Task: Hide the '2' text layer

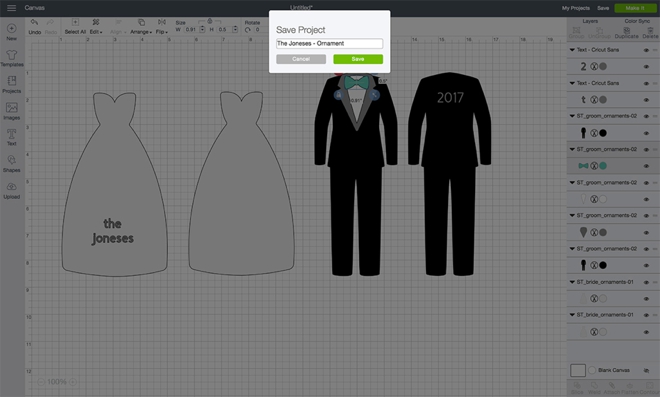Action: point(646,67)
